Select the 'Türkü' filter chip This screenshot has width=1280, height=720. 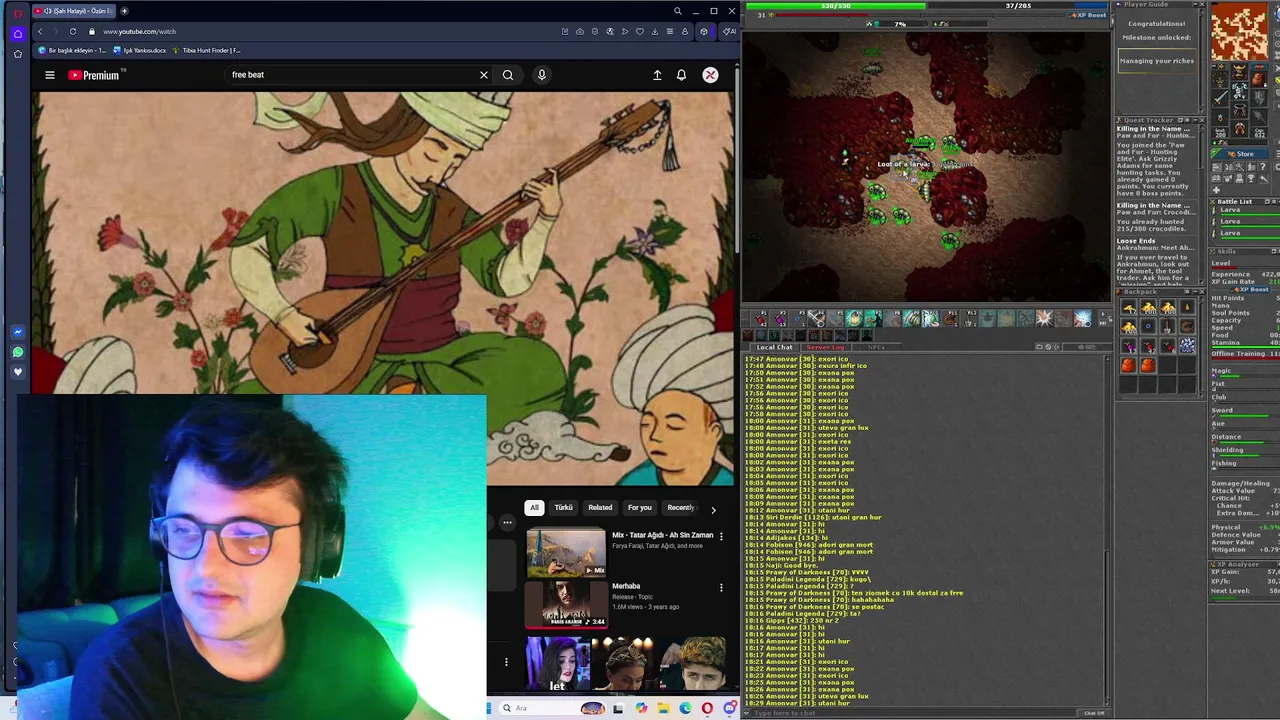[x=564, y=508]
